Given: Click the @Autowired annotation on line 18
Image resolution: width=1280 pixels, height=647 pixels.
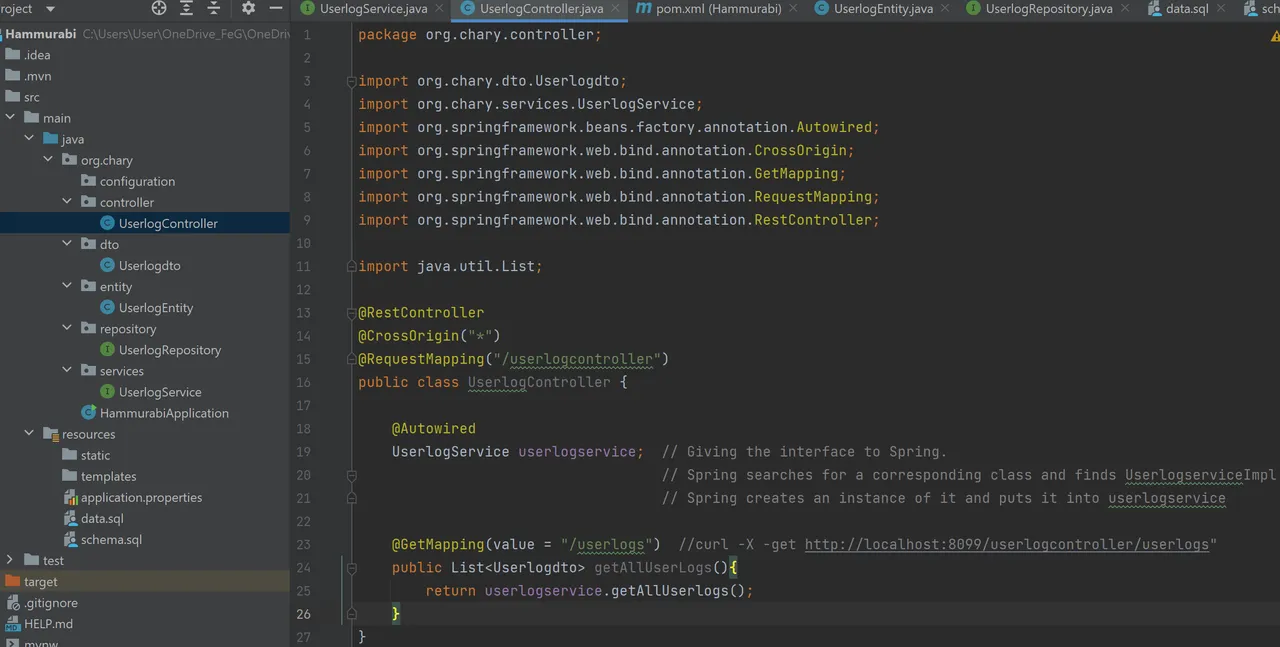Looking at the screenshot, I should [434, 429].
